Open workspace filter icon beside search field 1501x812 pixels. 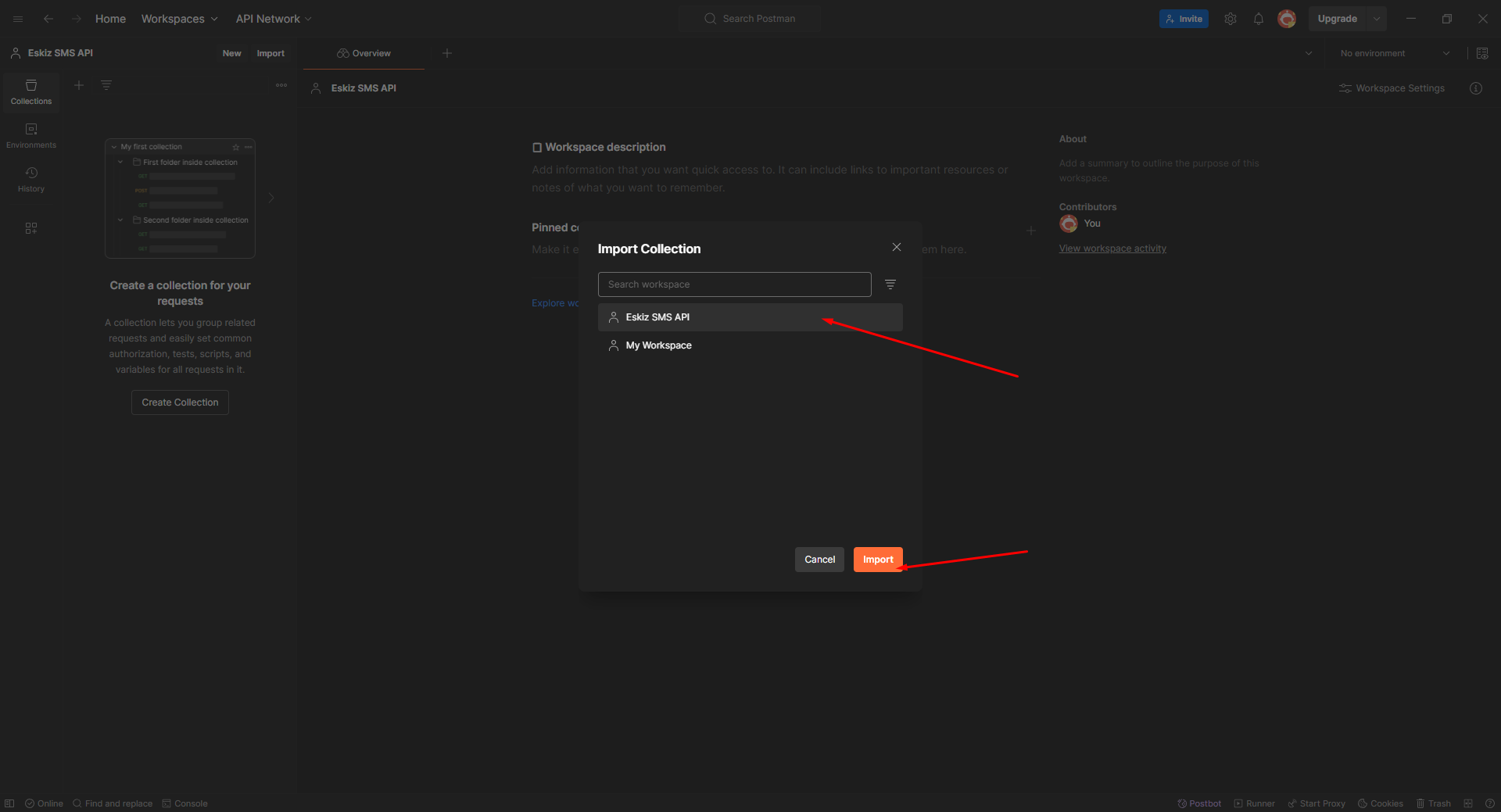coord(890,284)
